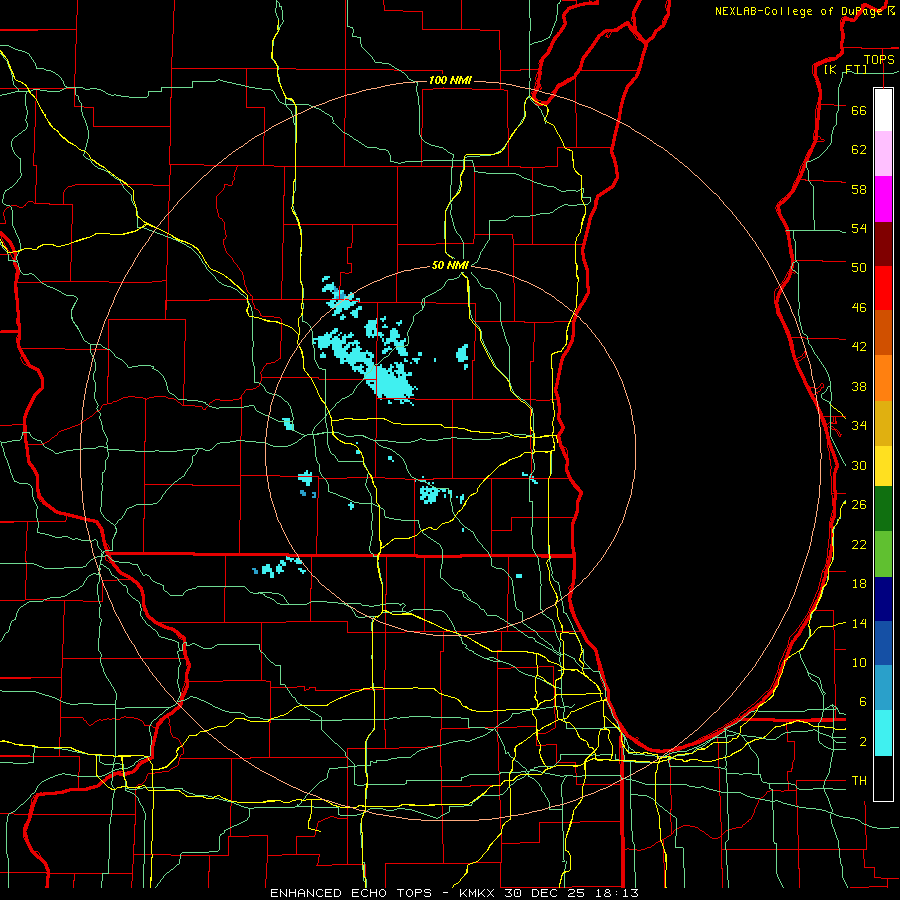Click the legend value 10
Screen dimensions: 900x900
[x=859, y=663]
